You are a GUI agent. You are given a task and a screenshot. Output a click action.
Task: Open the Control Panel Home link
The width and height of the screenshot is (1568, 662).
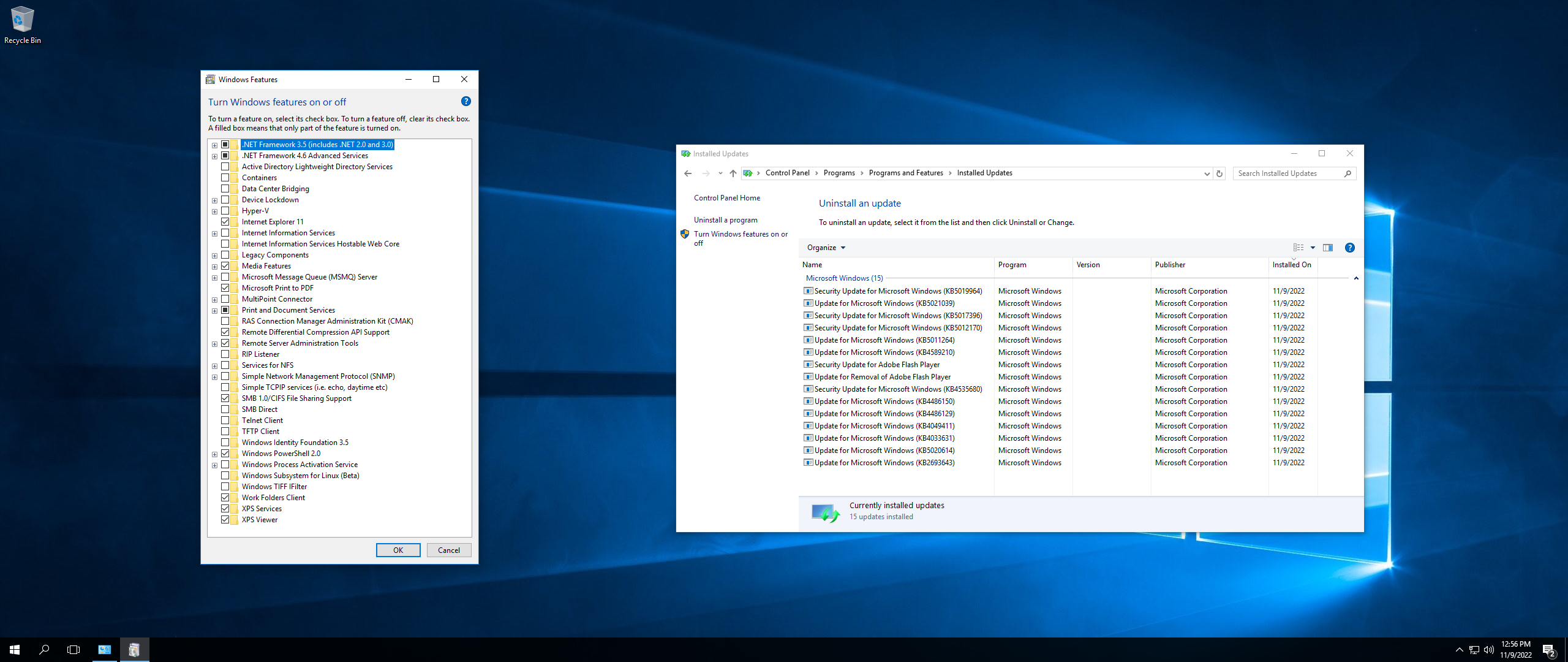726,198
